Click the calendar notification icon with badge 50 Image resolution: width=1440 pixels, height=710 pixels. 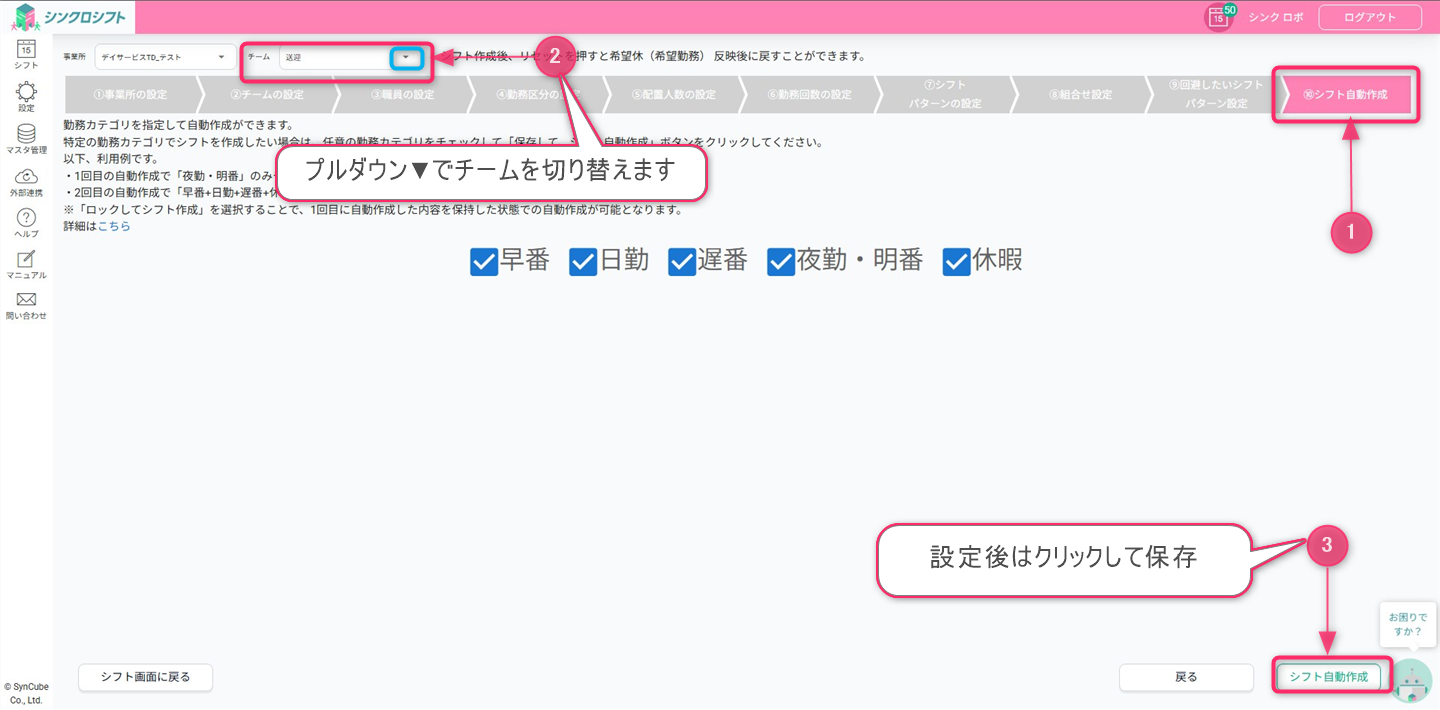(x=1218, y=17)
